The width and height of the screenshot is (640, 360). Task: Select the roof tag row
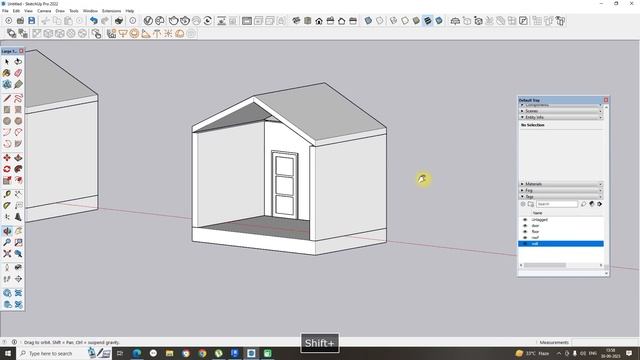click(x=561, y=238)
